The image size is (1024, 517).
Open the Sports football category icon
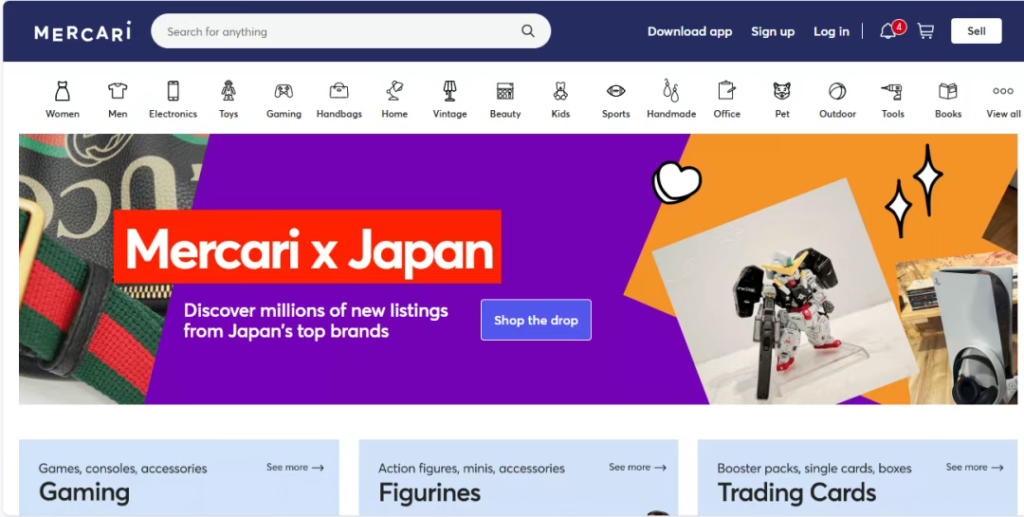(x=616, y=91)
